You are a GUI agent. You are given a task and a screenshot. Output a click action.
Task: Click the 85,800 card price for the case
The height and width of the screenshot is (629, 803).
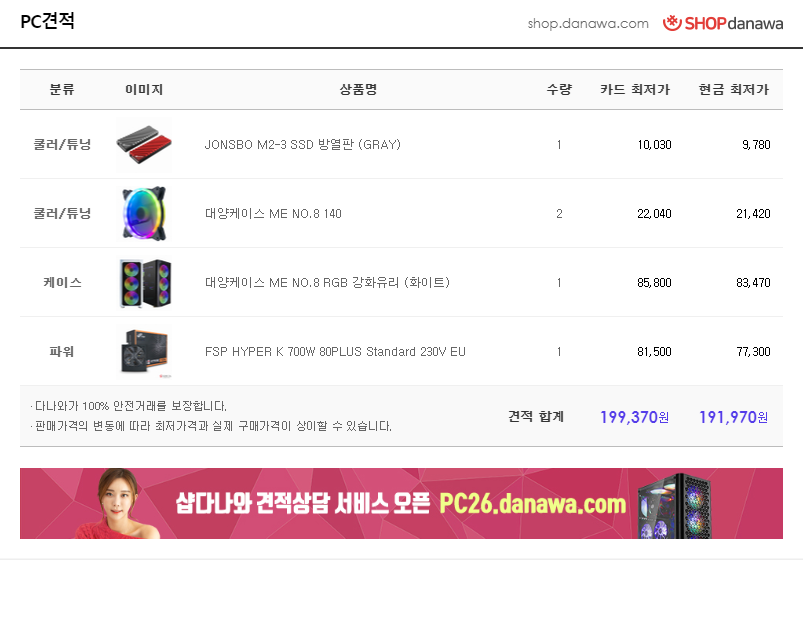654,283
